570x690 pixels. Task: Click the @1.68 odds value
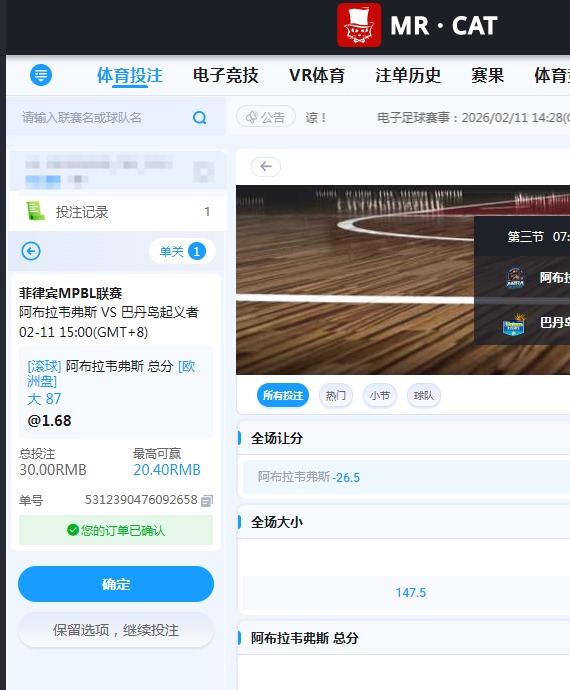pyautogui.click(x=49, y=421)
